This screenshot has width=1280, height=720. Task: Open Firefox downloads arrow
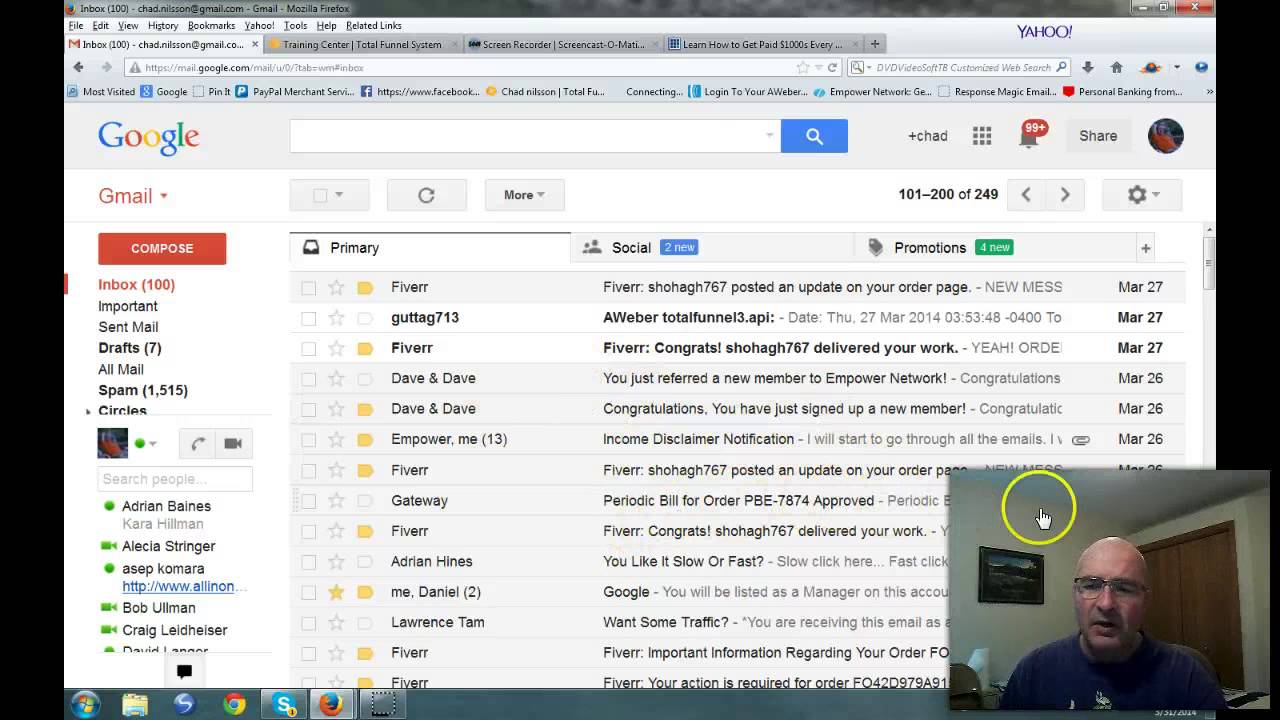coord(1088,67)
